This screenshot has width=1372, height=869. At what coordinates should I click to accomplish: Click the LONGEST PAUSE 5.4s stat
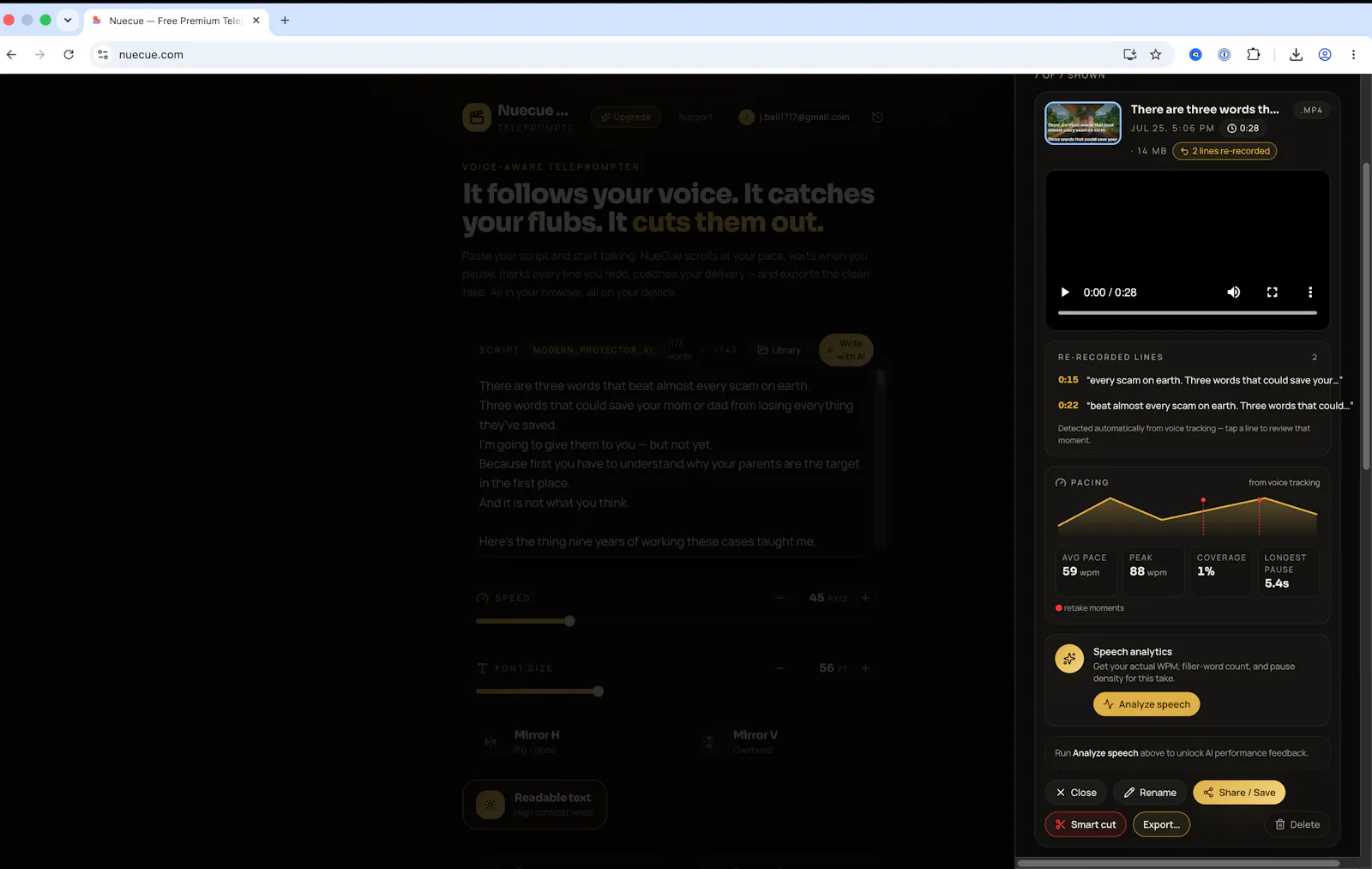[1288, 570]
